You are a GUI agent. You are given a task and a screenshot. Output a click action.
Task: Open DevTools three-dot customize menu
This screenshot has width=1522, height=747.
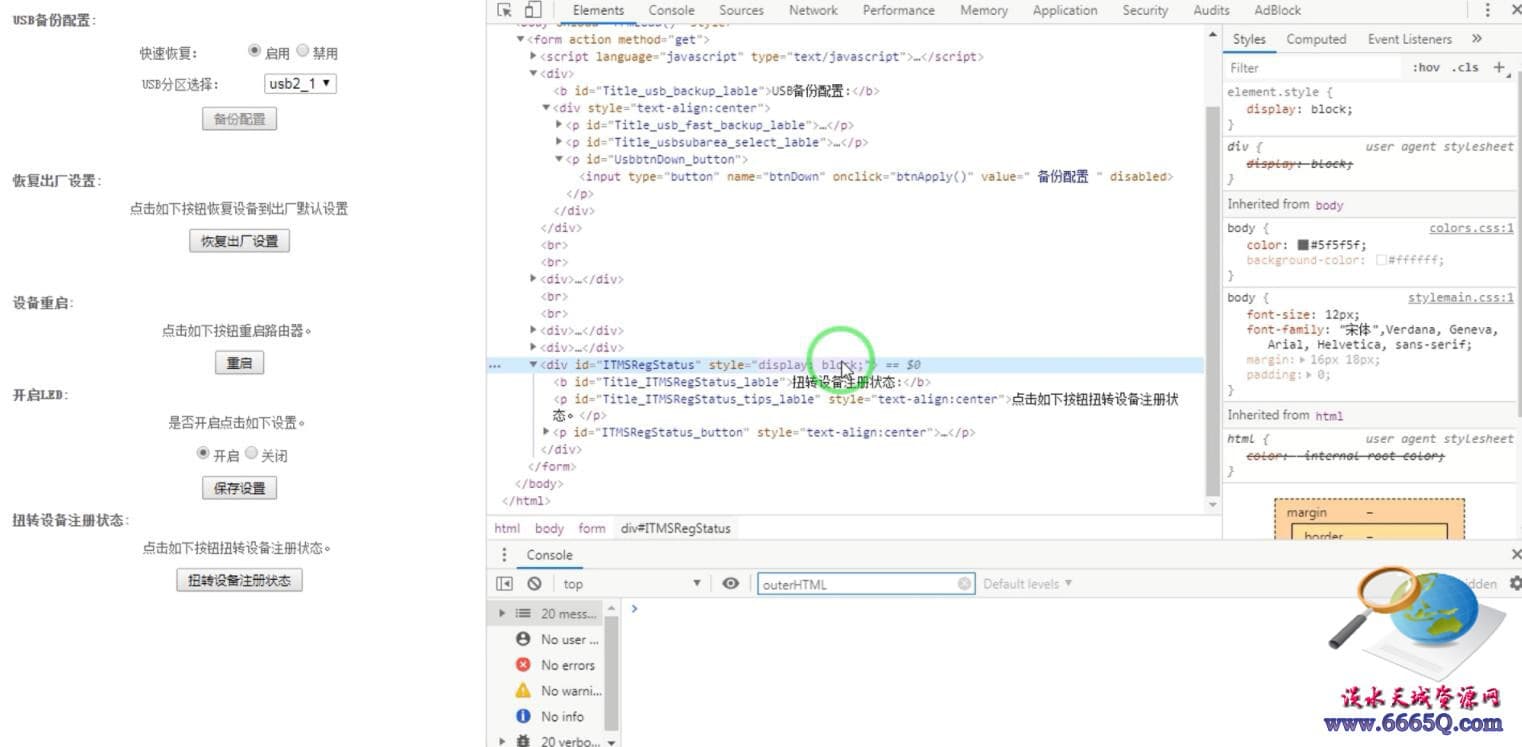(x=1487, y=10)
